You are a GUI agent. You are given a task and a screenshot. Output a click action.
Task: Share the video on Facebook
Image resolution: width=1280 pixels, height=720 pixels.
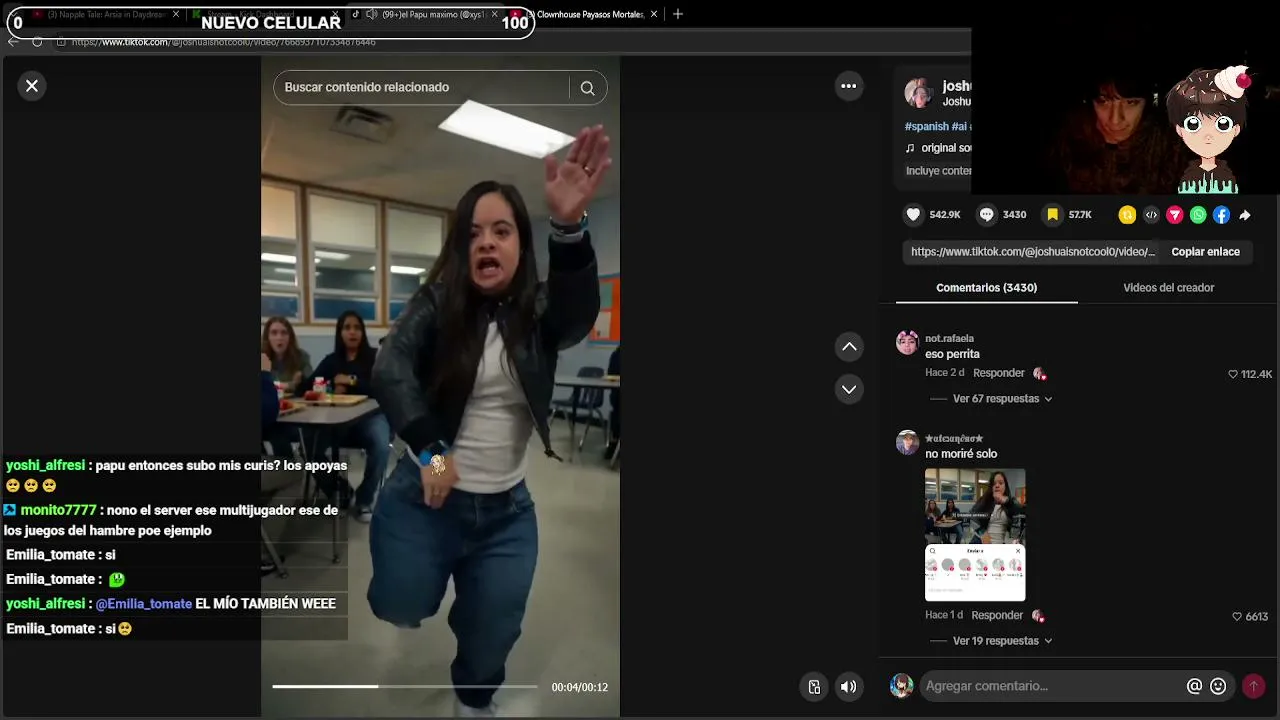tap(1221, 215)
